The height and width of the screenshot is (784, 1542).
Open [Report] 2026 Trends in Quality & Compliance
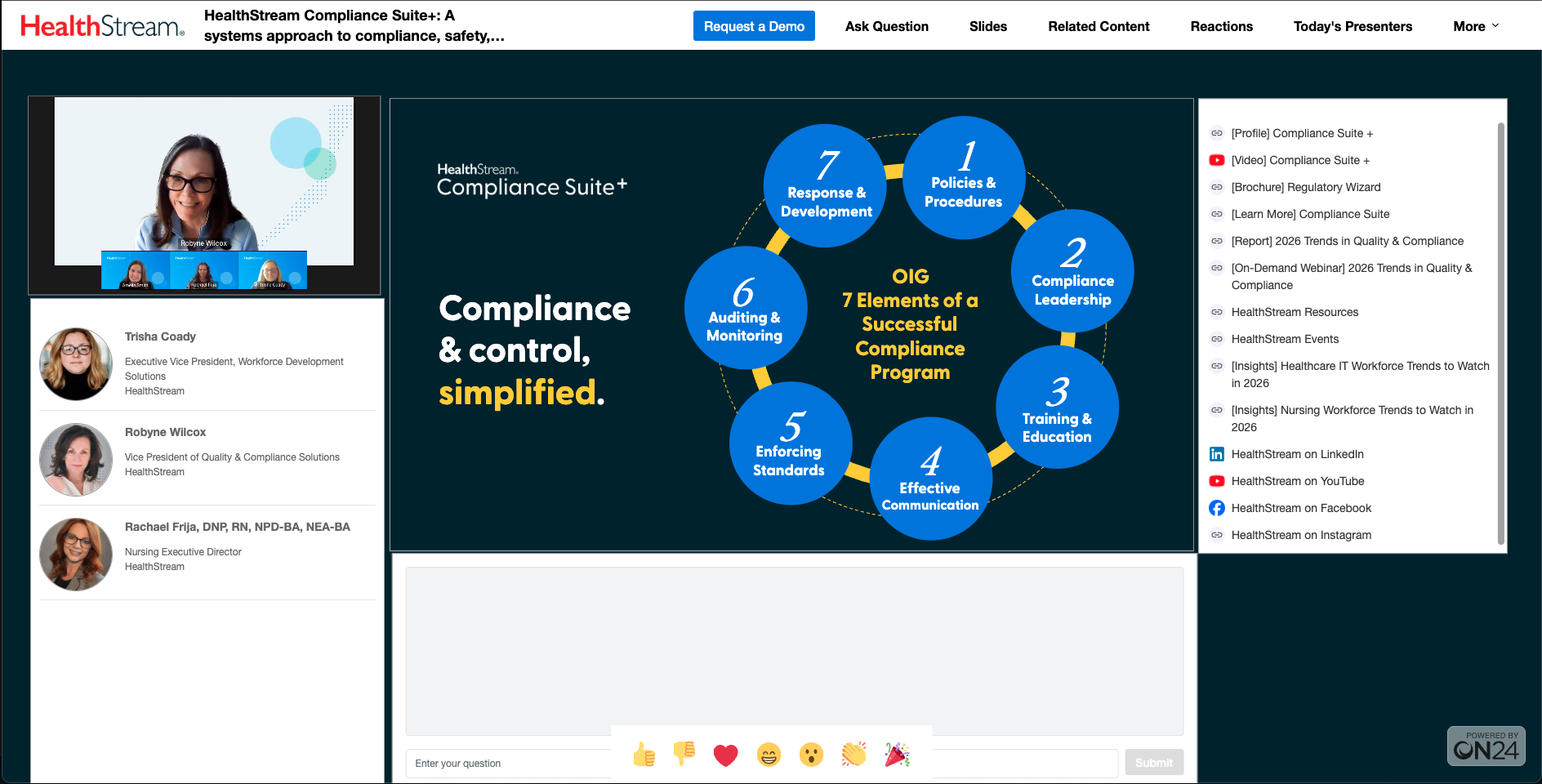pyautogui.click(x=1347, y=241)
